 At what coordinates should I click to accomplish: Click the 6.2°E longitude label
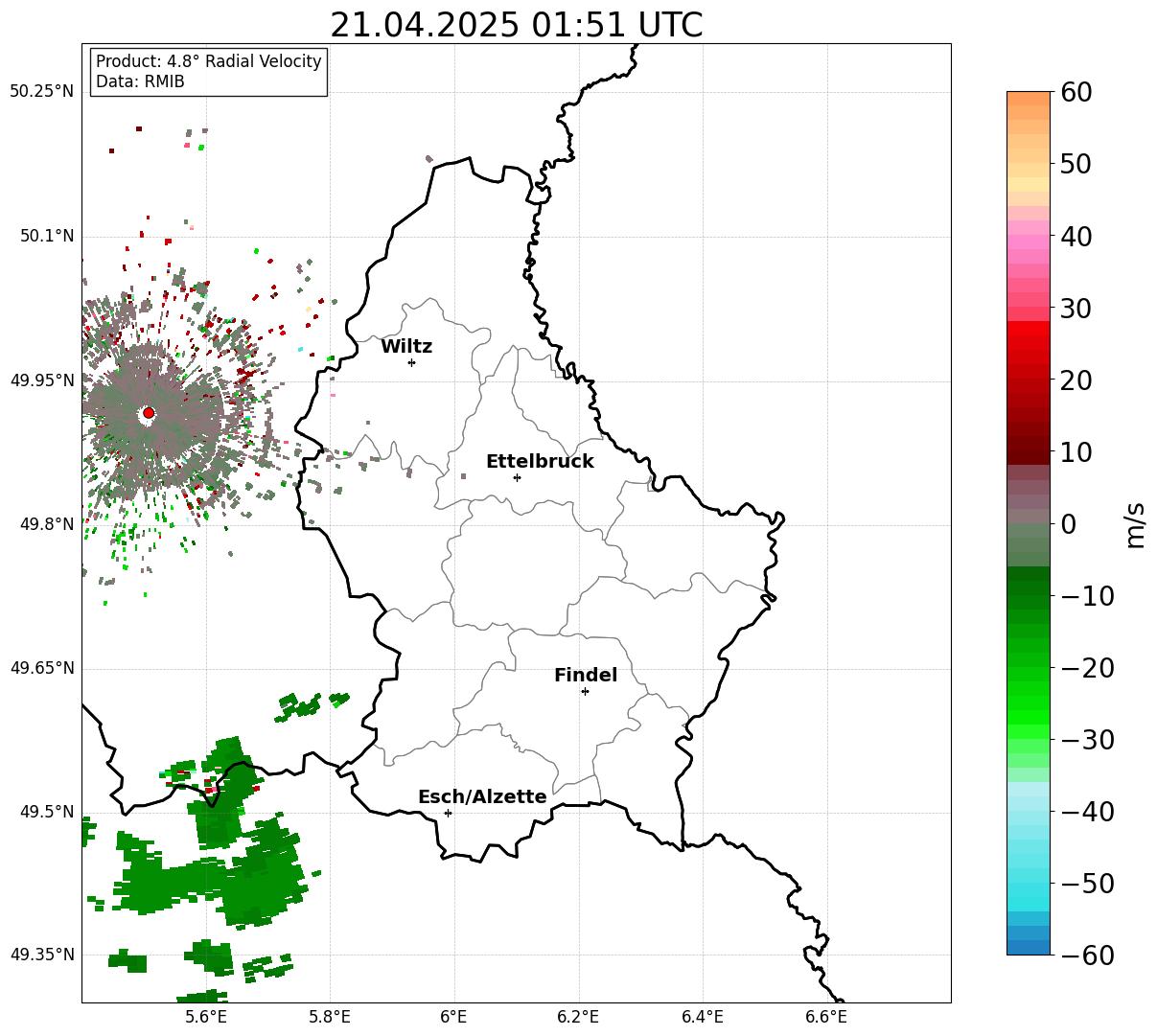(x=579, y=1017)
